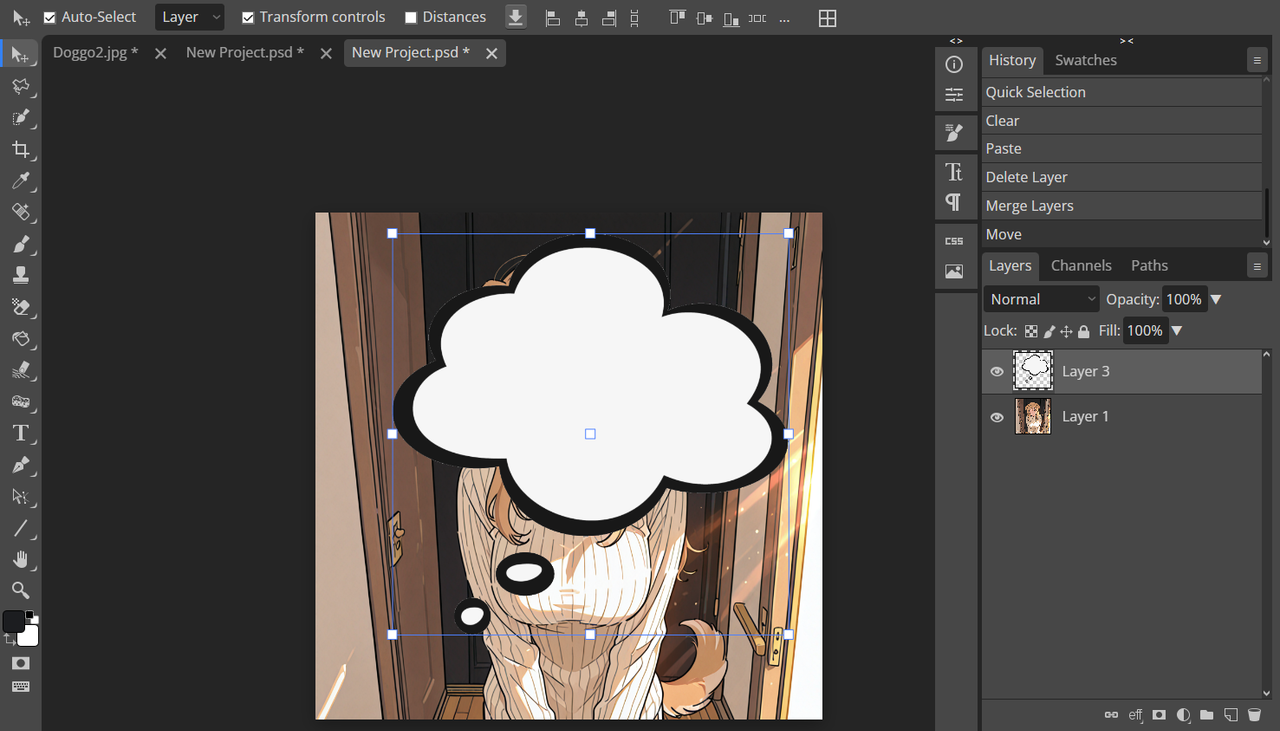This screenshot has height=731, width=1280.
Task: Select the Layers tab
Action: click(1010, 265)
